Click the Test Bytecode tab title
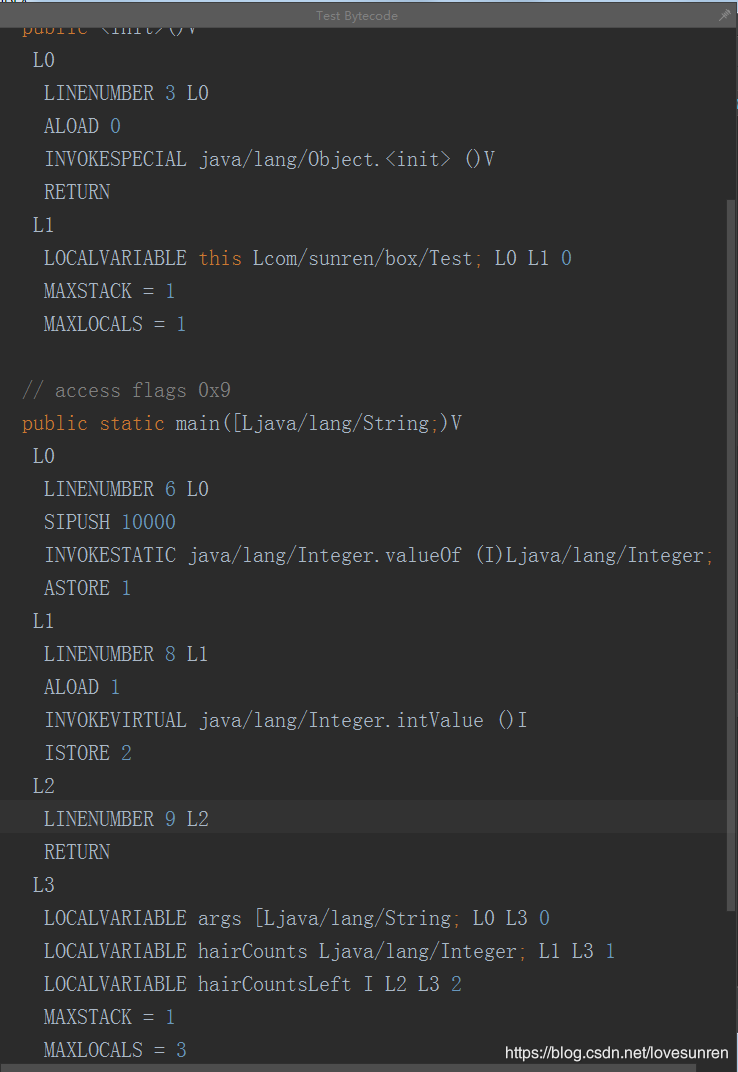 pyautogui.click(x=357, y=15)
